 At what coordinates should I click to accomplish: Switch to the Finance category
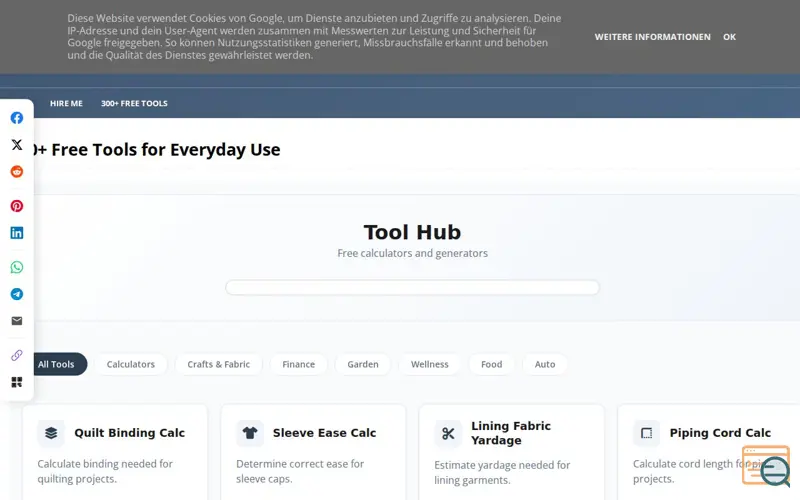[298, 364]
